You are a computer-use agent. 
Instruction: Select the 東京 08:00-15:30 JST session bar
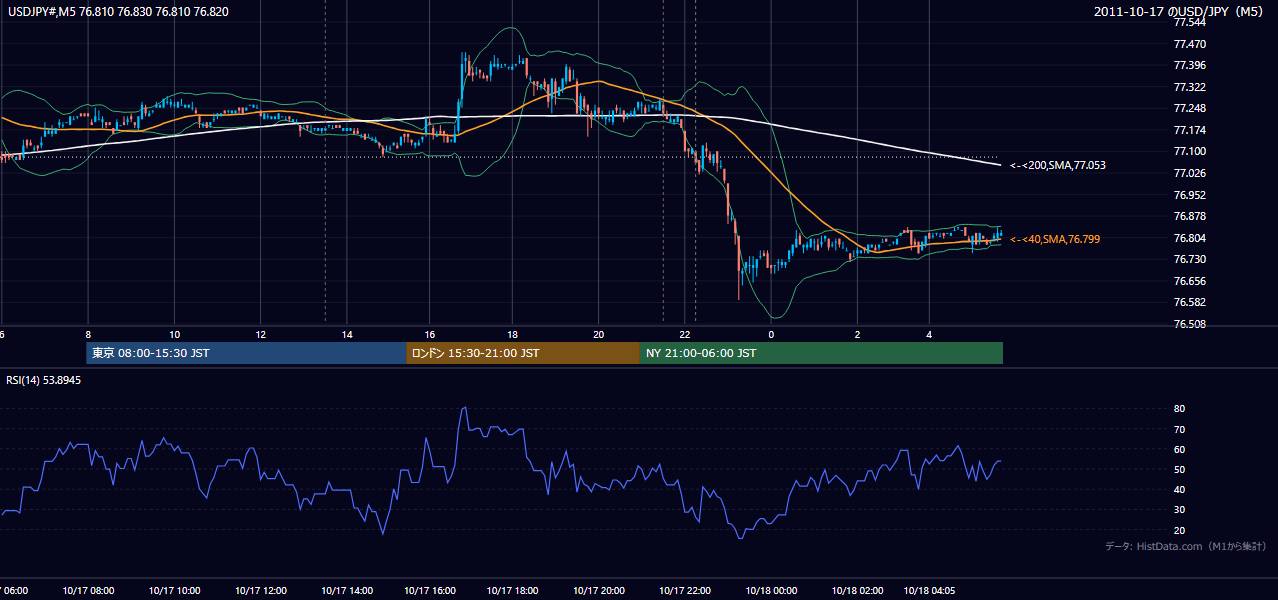tap(246, 353)
